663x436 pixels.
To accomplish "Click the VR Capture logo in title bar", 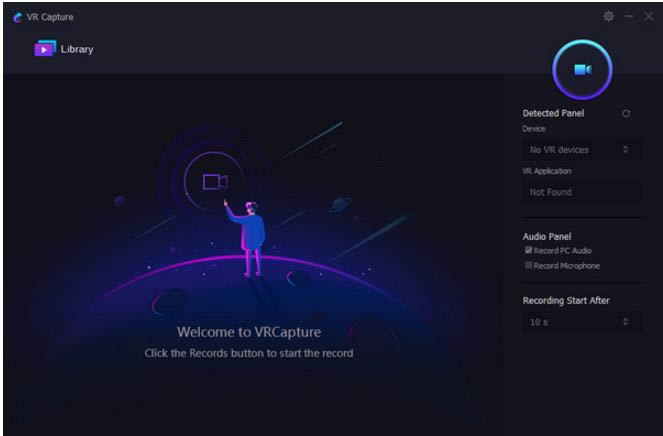I will (18, 17).
